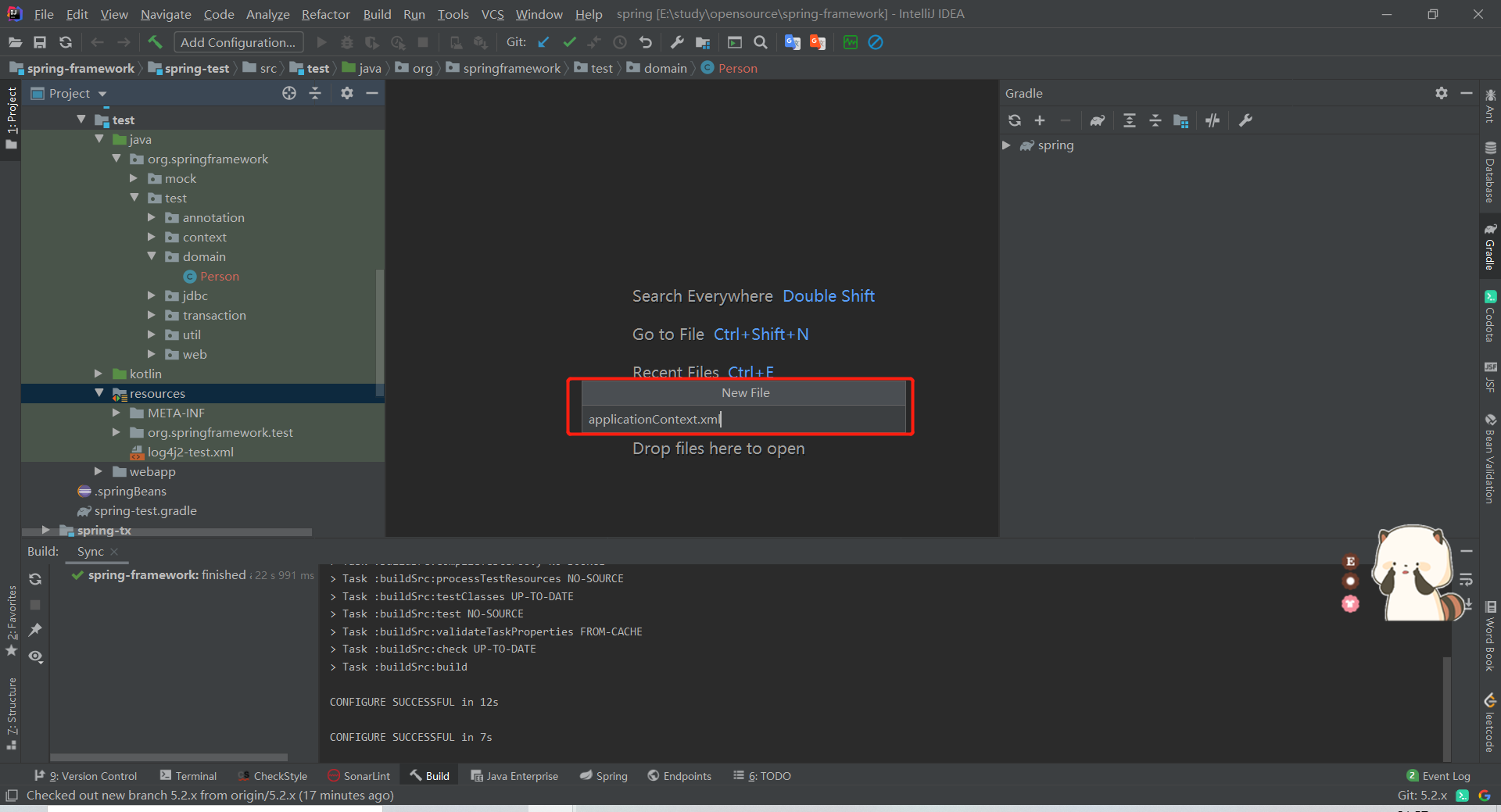1501x812 pixels.
Task: Open Gradle panel gear options
Action: tap(1442, 93)
